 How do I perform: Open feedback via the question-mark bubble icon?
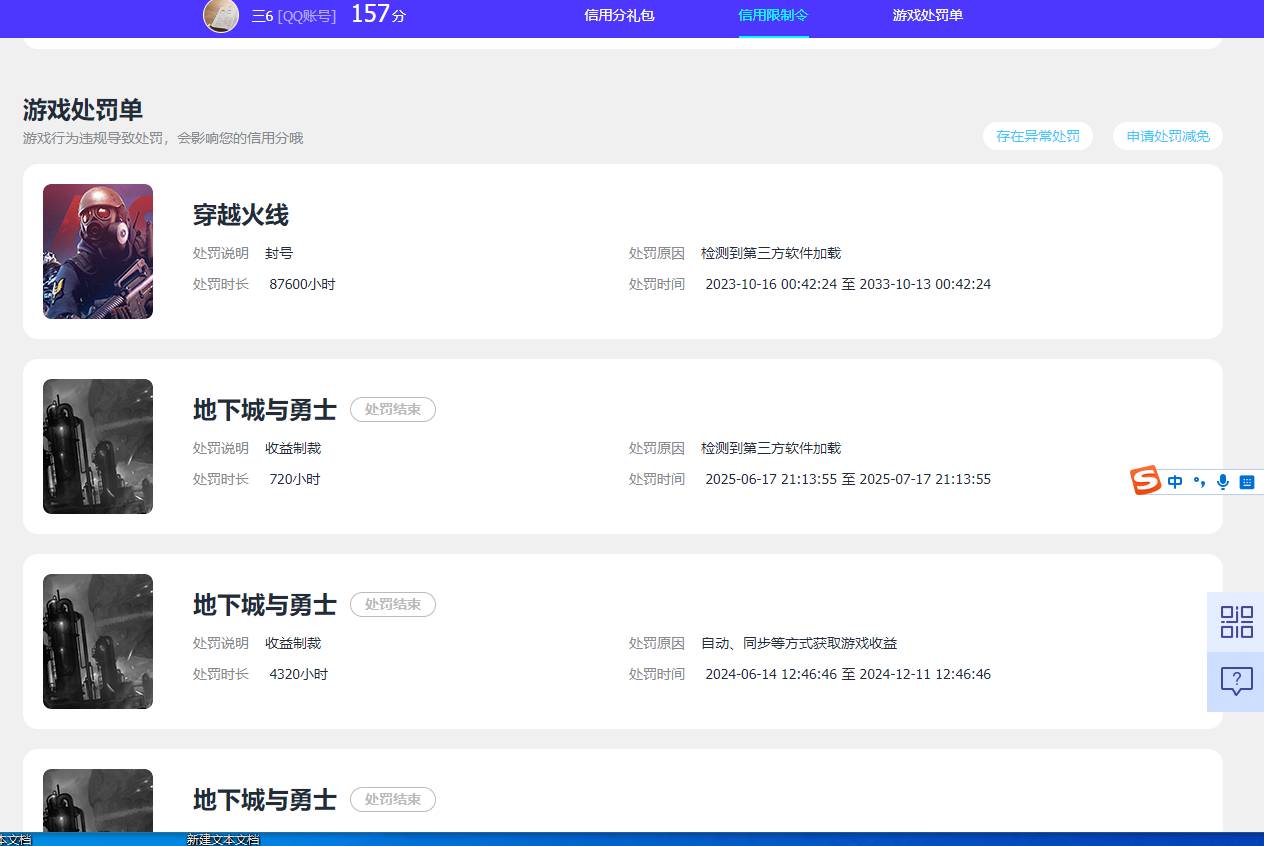point(1236,681)
